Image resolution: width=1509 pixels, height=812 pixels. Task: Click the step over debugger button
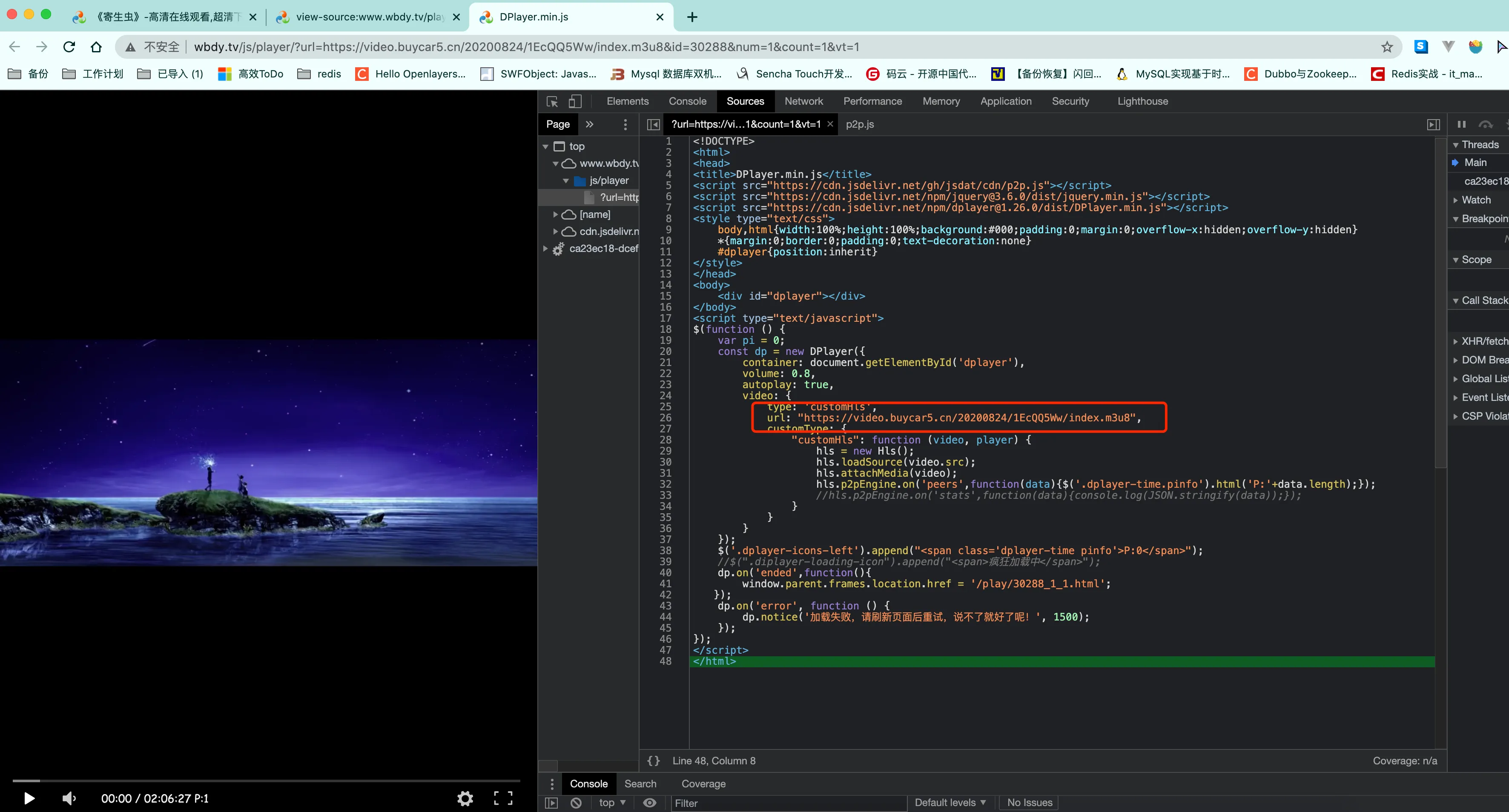1486,124
